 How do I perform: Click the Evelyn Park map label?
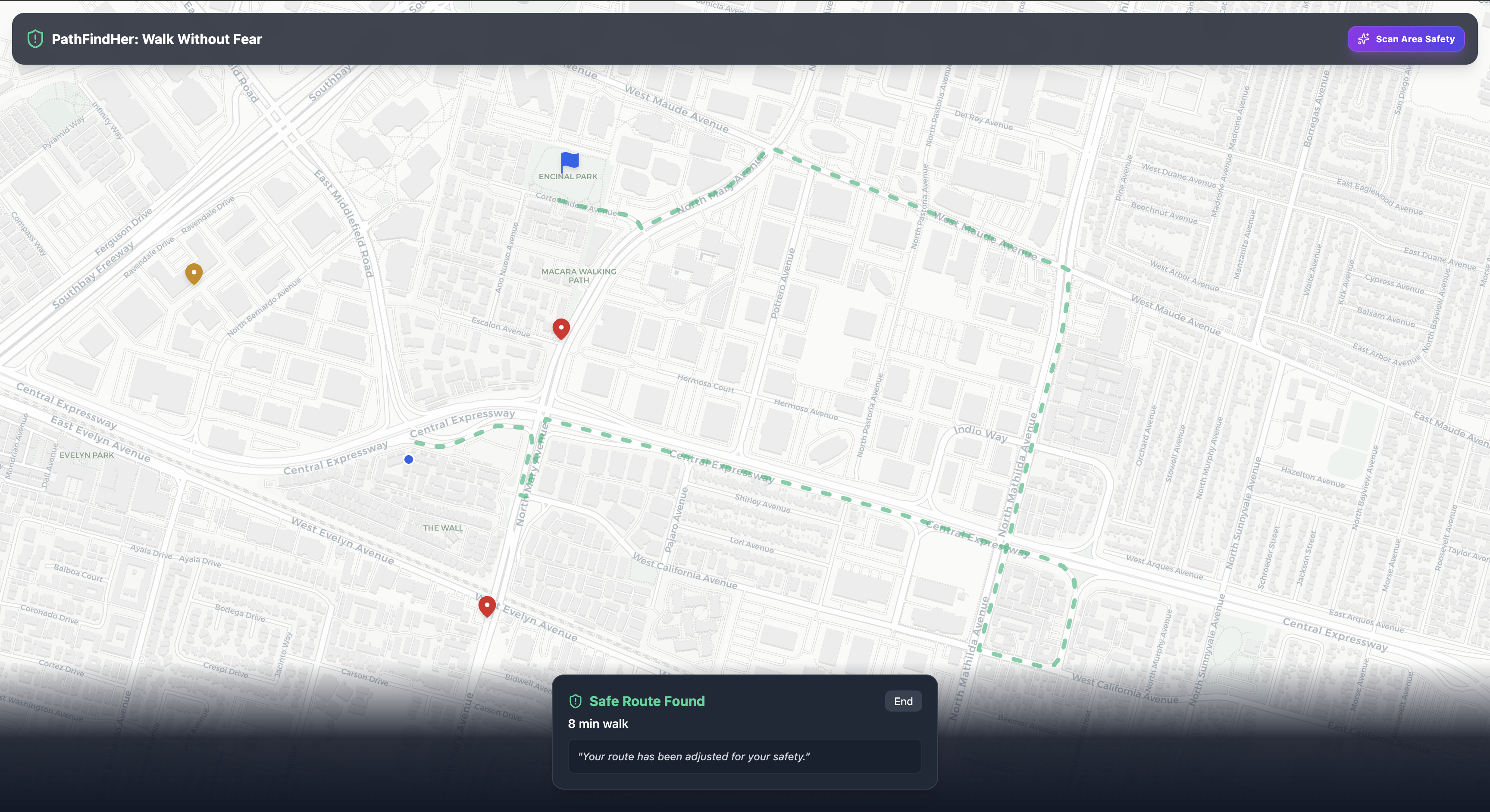click(x=87, y=455)
